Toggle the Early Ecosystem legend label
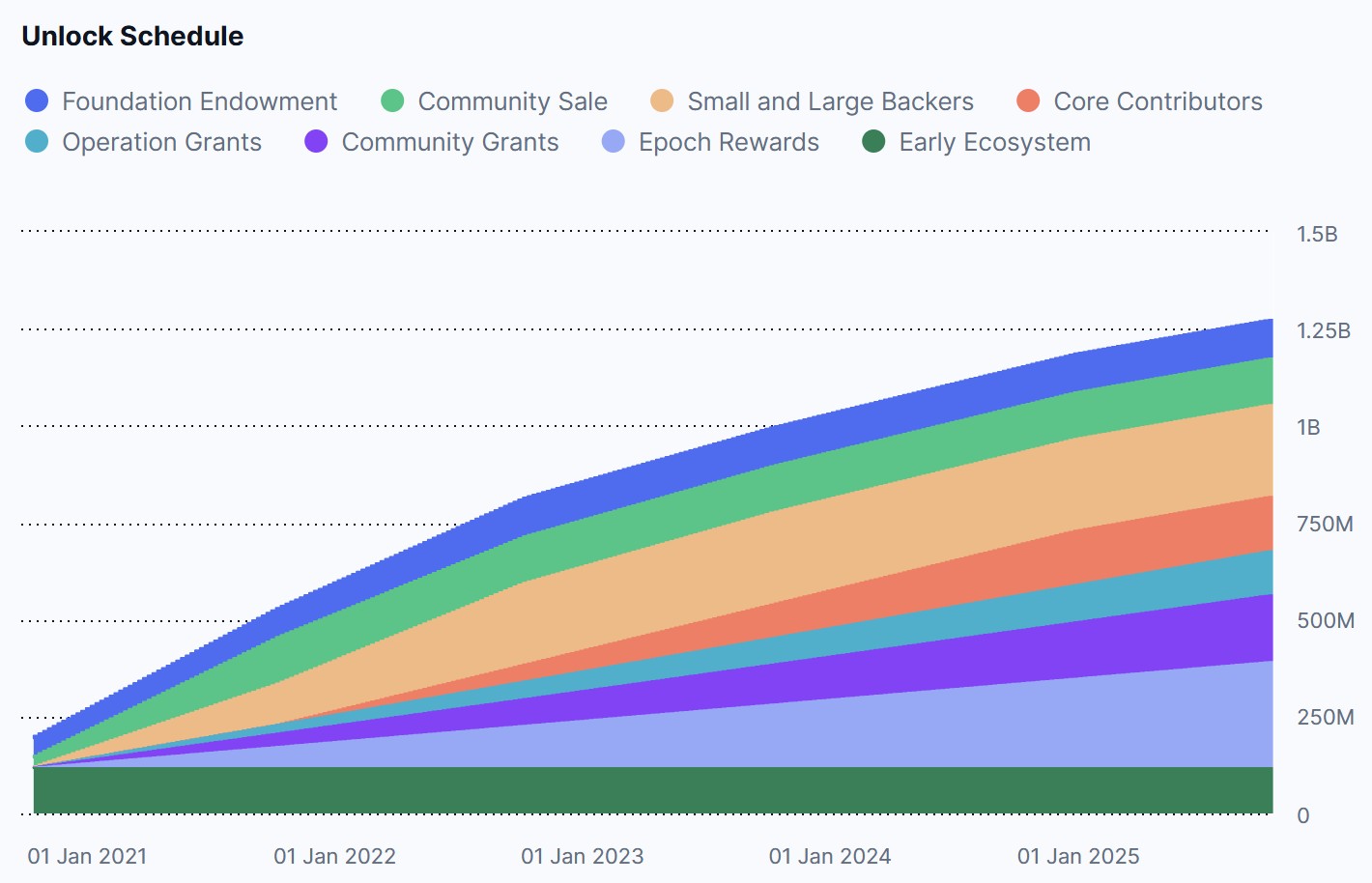This screenshot has height=883, width=1372. [x=994, y=142]
